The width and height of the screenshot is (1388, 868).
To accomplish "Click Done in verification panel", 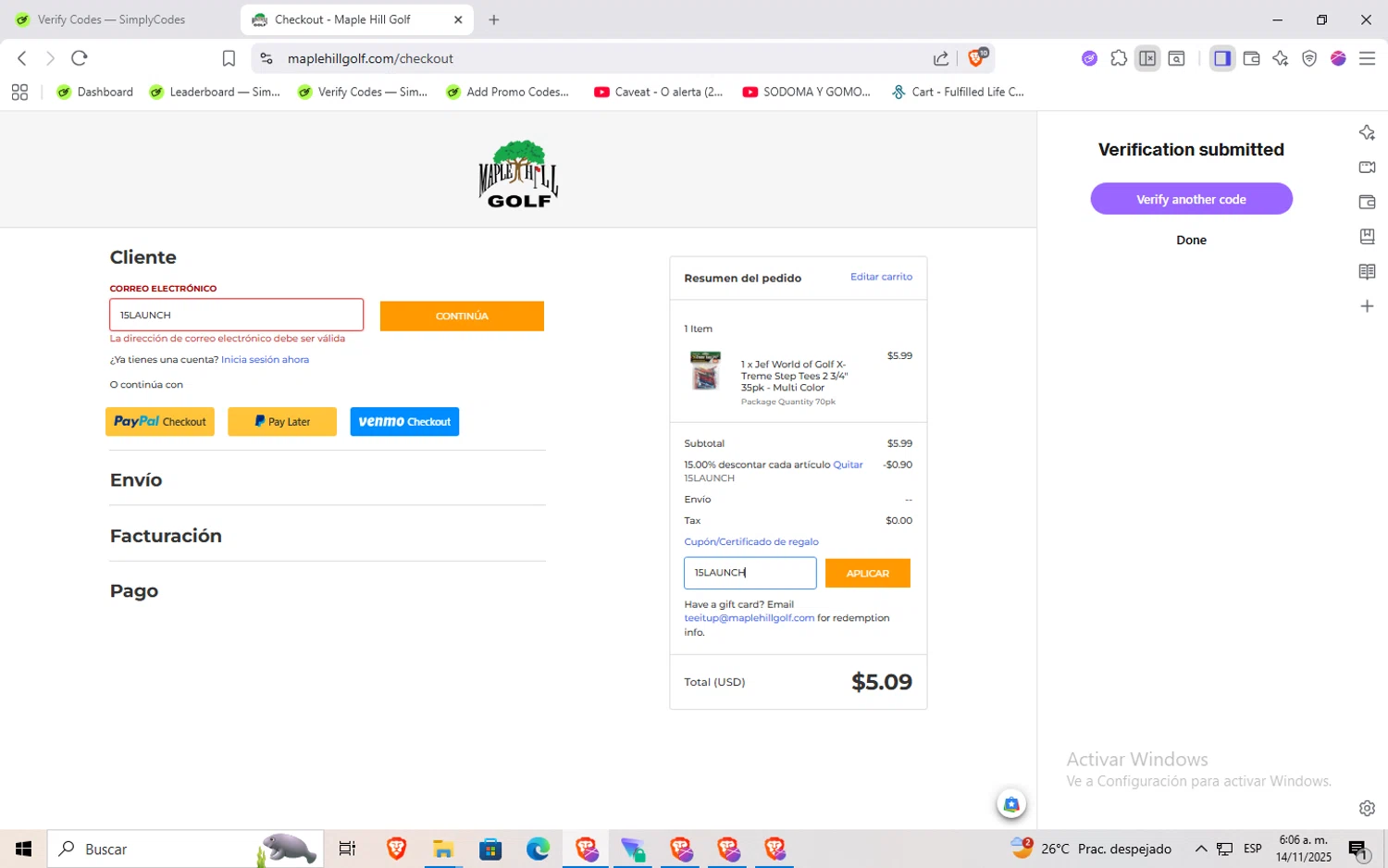I will (1191, 240).
